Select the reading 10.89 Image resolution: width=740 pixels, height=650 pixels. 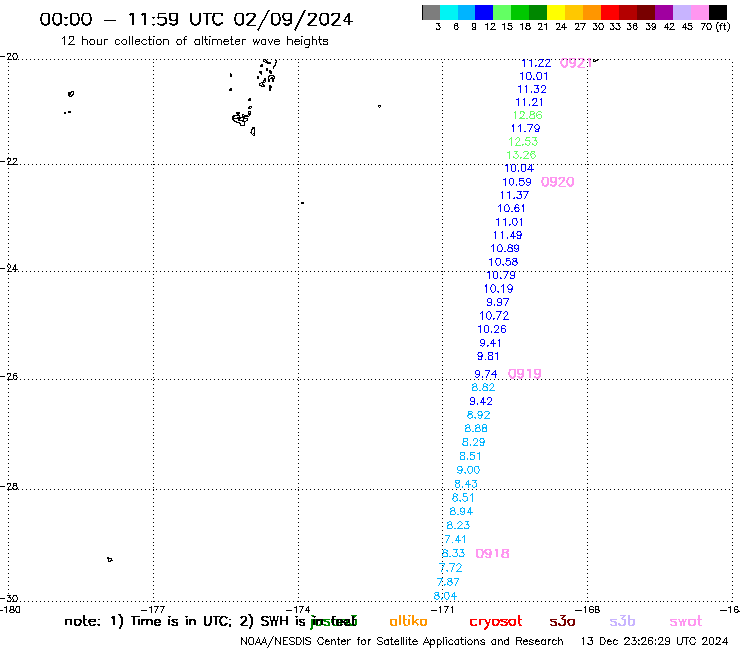pyautogui.click(x=505, y=249)
